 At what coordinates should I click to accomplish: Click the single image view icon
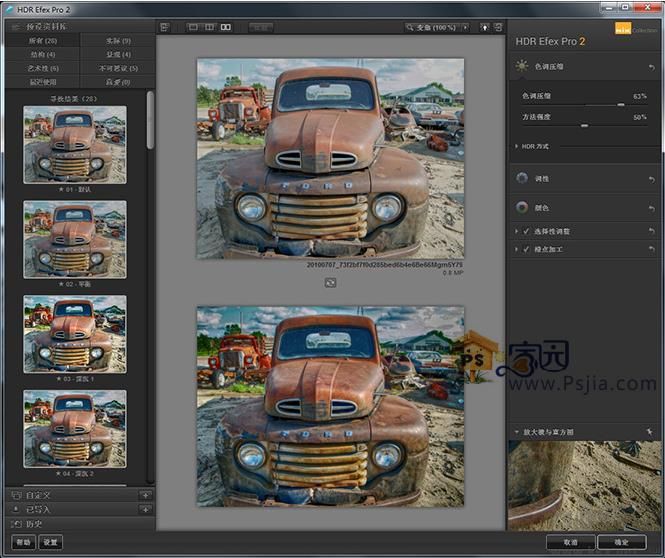(x=194, y=27)
